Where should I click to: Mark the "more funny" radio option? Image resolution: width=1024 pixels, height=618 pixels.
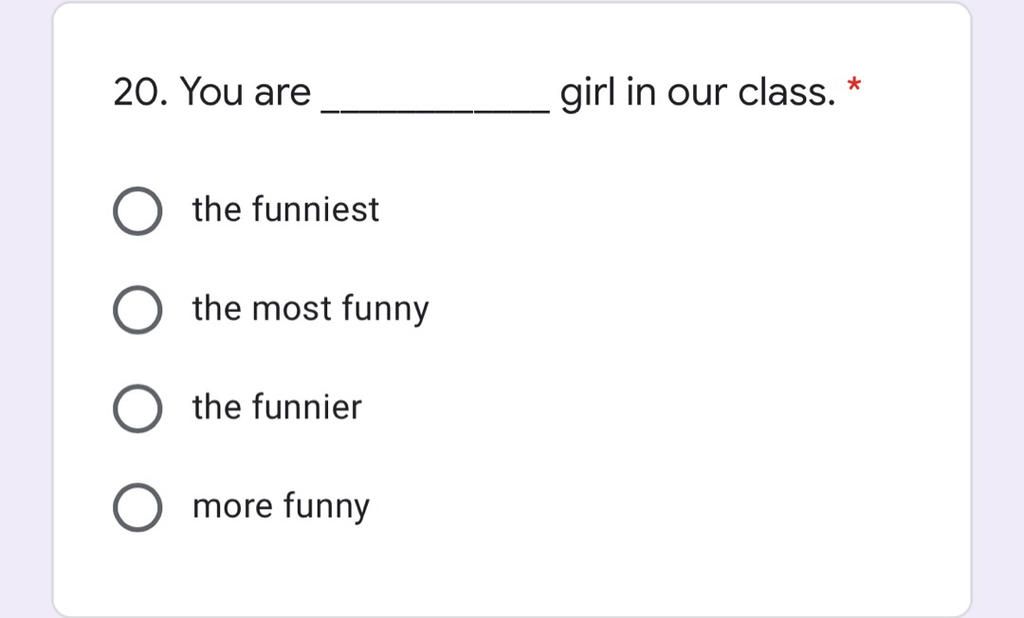pos(137,508)
